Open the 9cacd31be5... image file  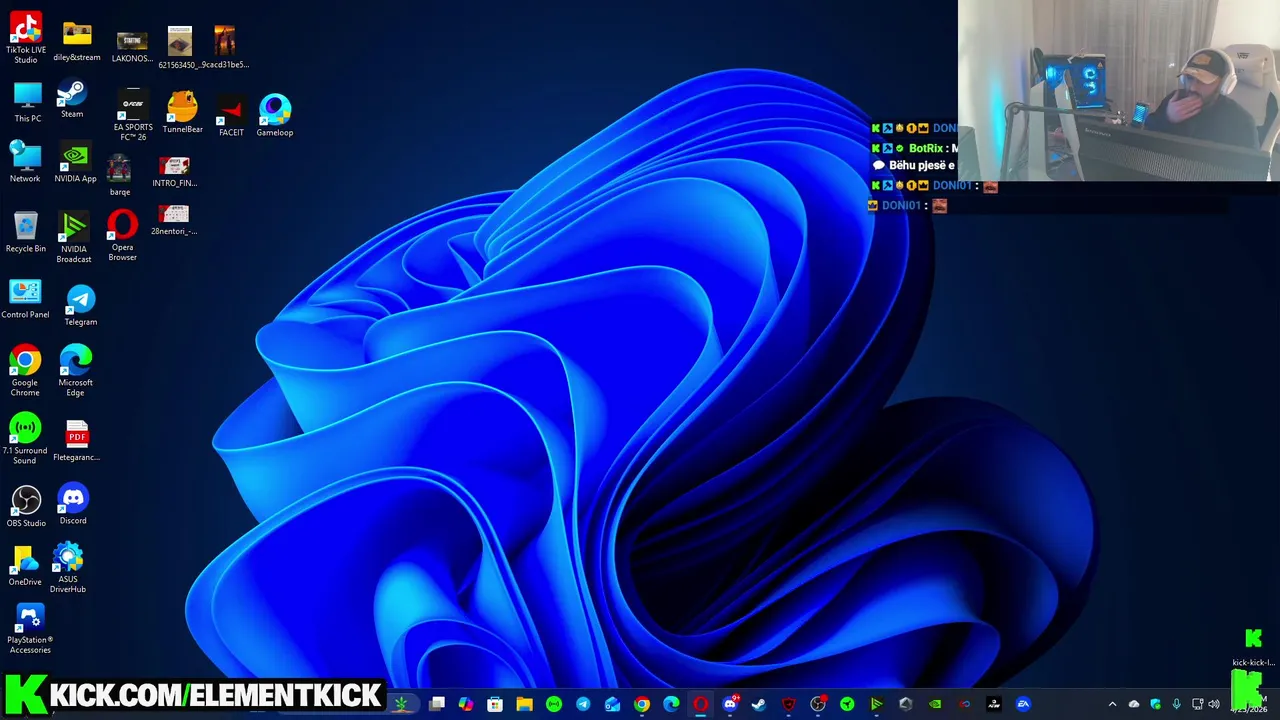click(x=225, y=47)
